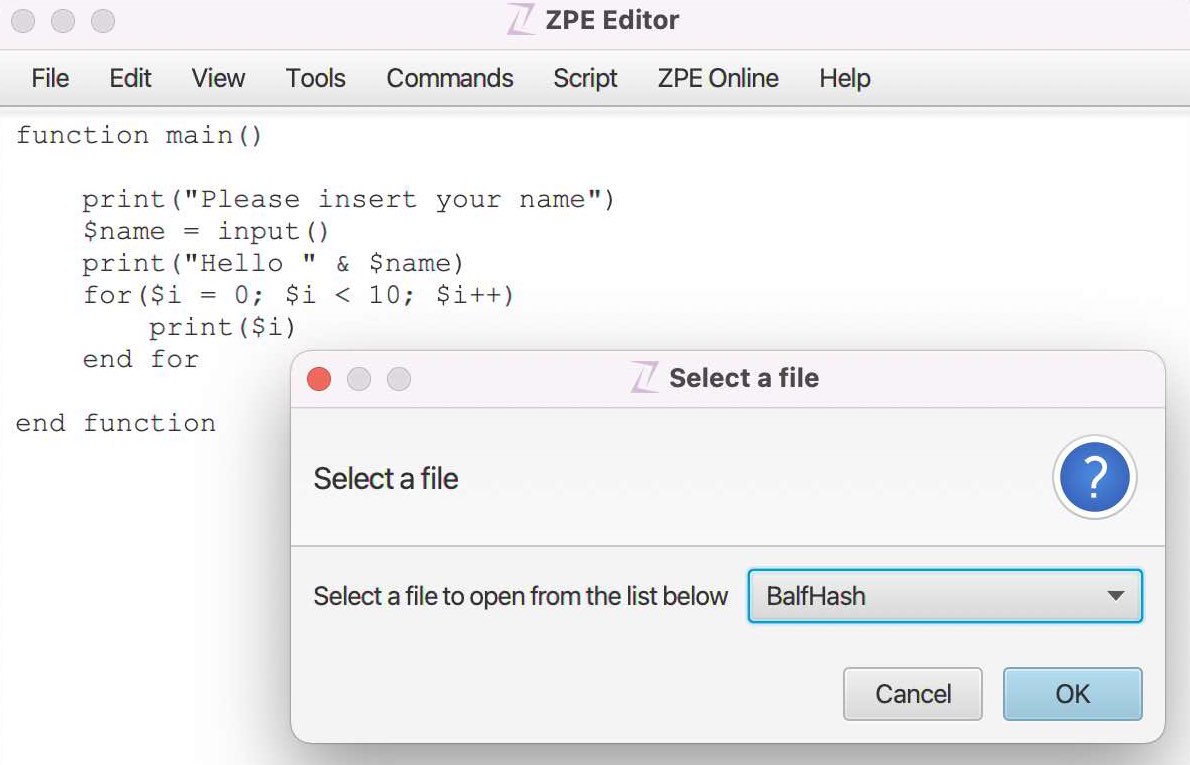
Task: Click the 'print($i)' code line
Action: pyautogui.click(x=222, y=327)
